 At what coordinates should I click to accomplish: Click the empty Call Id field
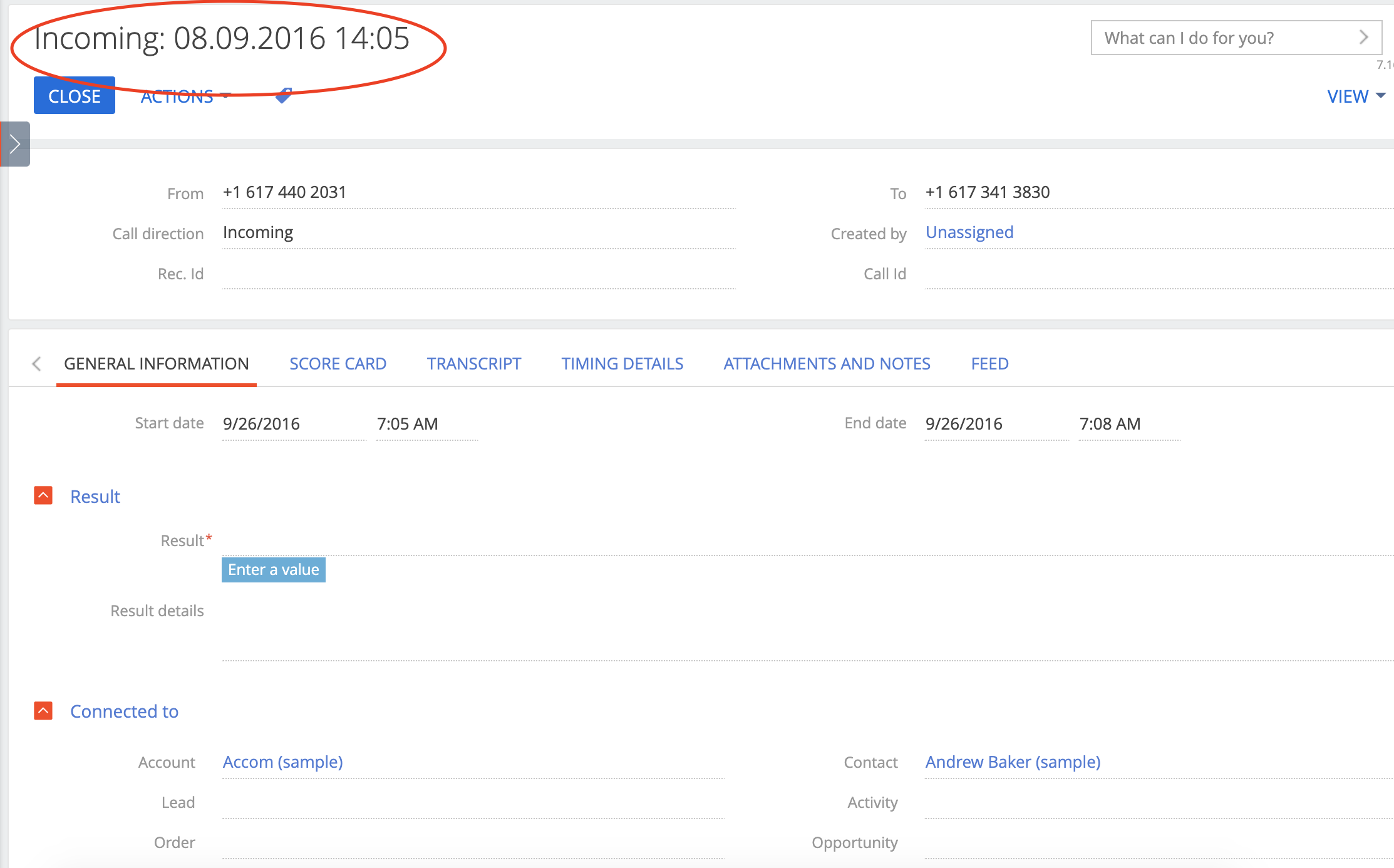[x=1159, y=273]
